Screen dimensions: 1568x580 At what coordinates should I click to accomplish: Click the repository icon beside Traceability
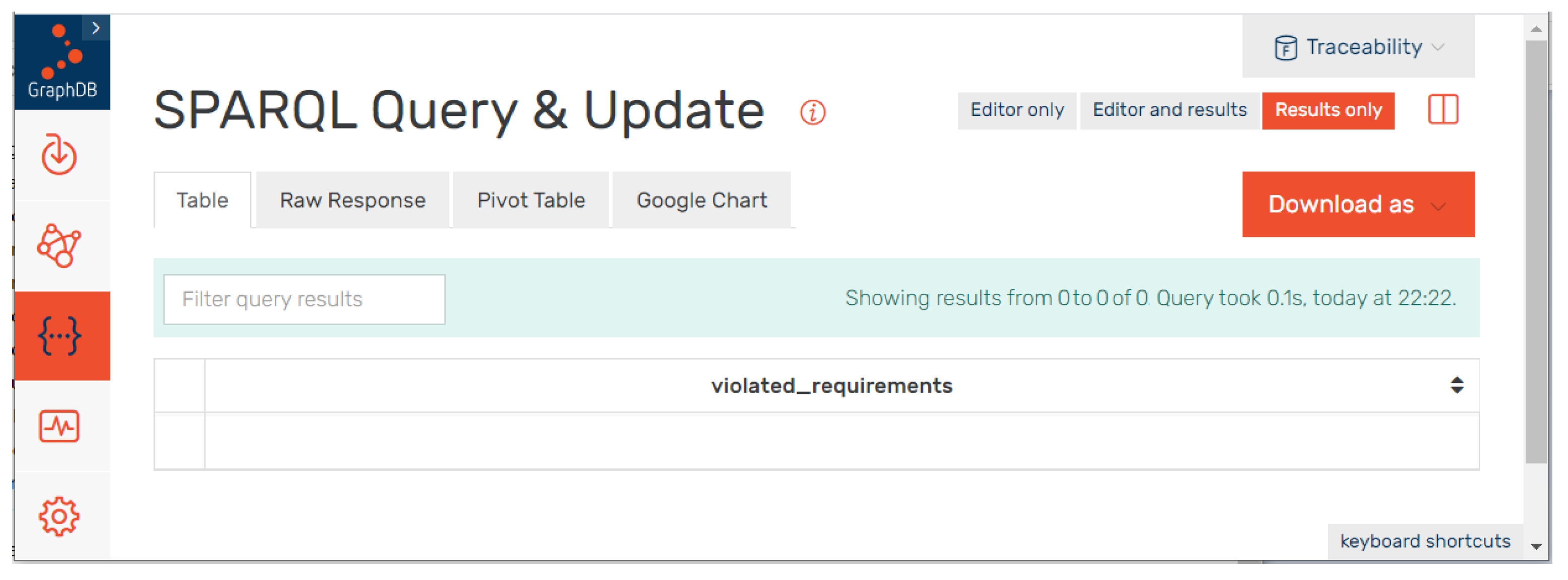[x=1285, y=47]
